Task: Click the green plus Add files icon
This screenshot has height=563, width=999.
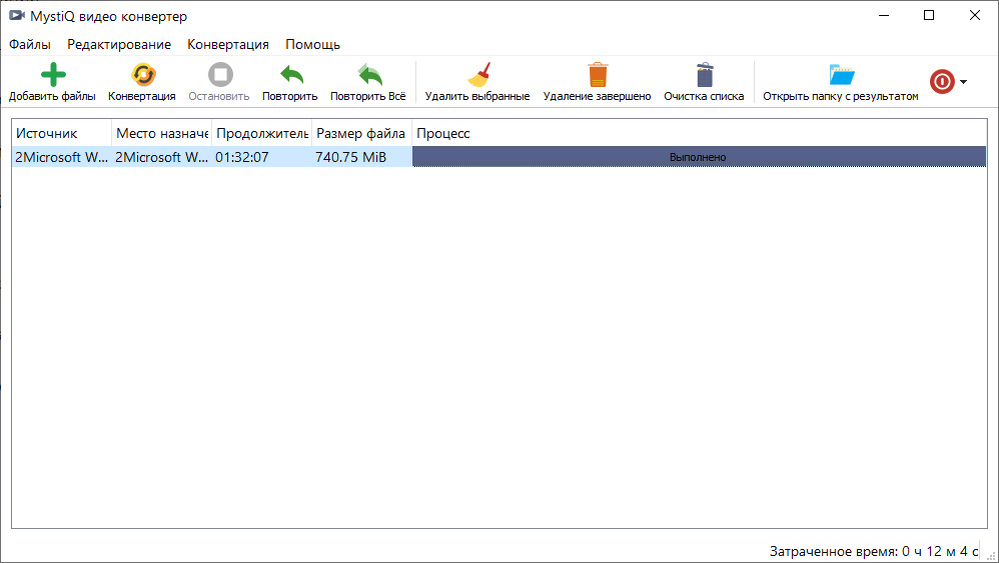Action: click(53, 75)
